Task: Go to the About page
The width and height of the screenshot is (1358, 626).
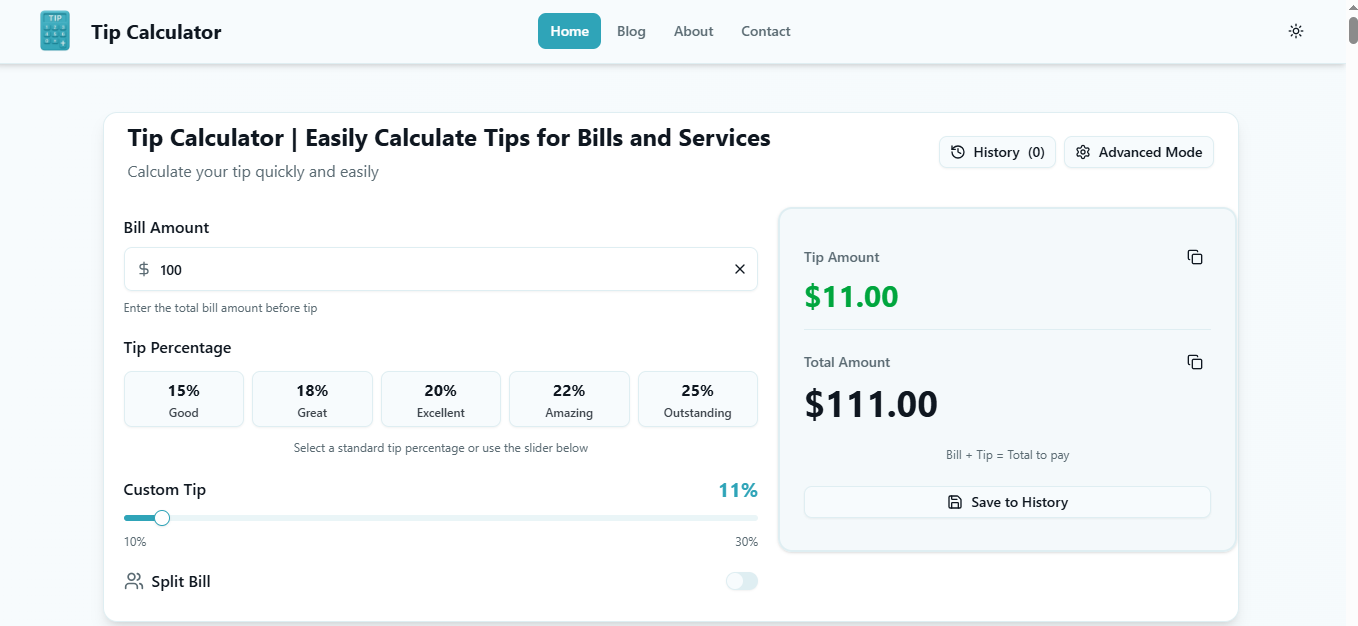Action: click(x=693, y=31)
